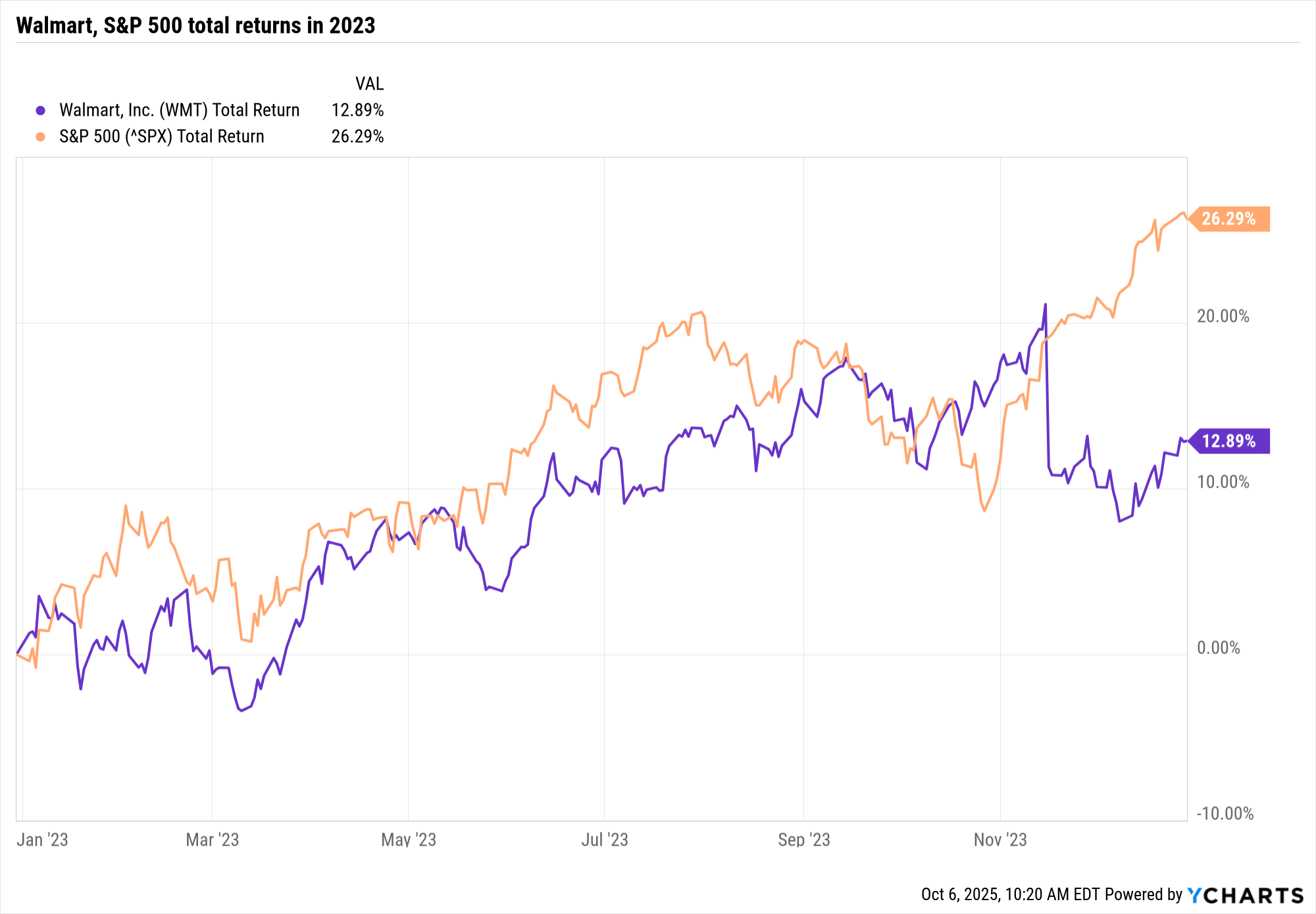Click the 0.00% y-axis label
This screenshot has height=914, width=1316.
click(x=1218, y=648)
